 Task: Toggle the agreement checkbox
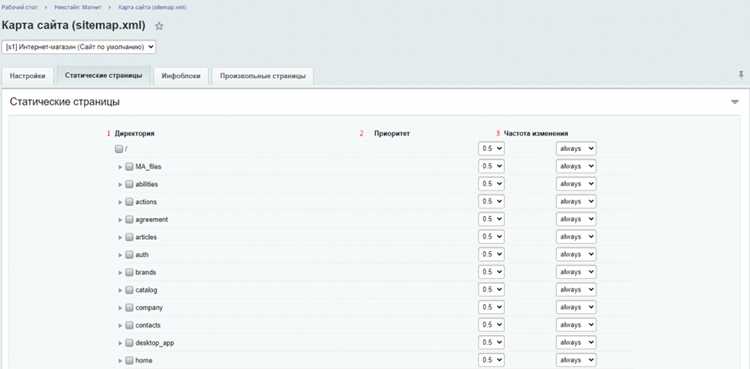click(129, 220)
